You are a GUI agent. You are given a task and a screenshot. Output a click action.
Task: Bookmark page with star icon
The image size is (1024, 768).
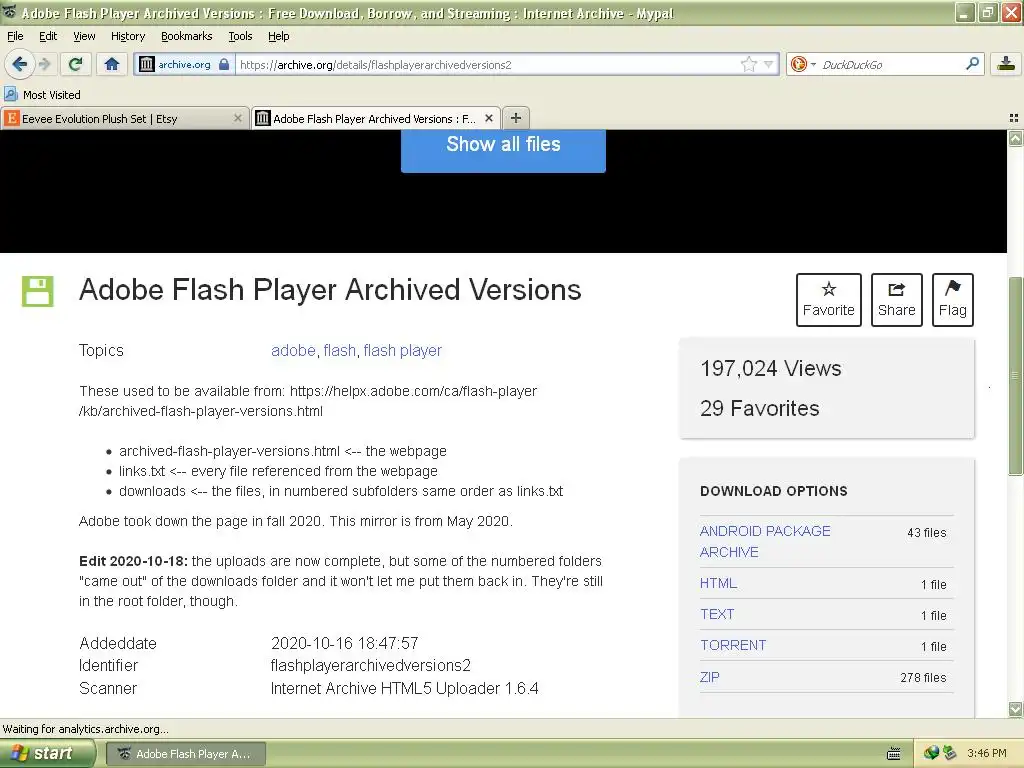tap(748, 64)
